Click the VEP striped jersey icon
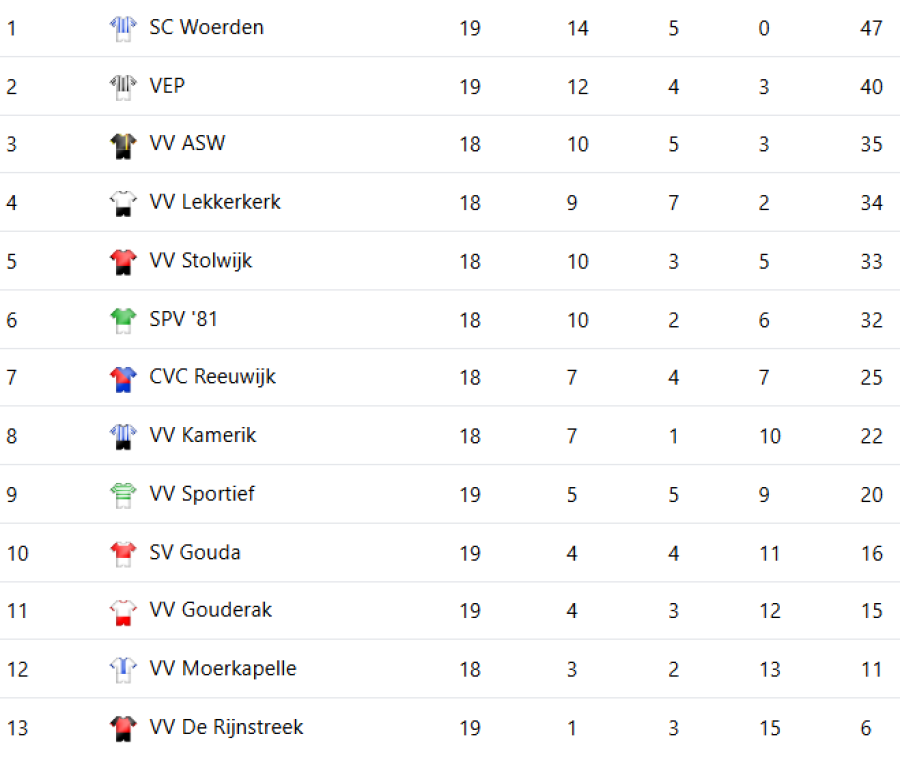900x764 pixels. point(122,87)
